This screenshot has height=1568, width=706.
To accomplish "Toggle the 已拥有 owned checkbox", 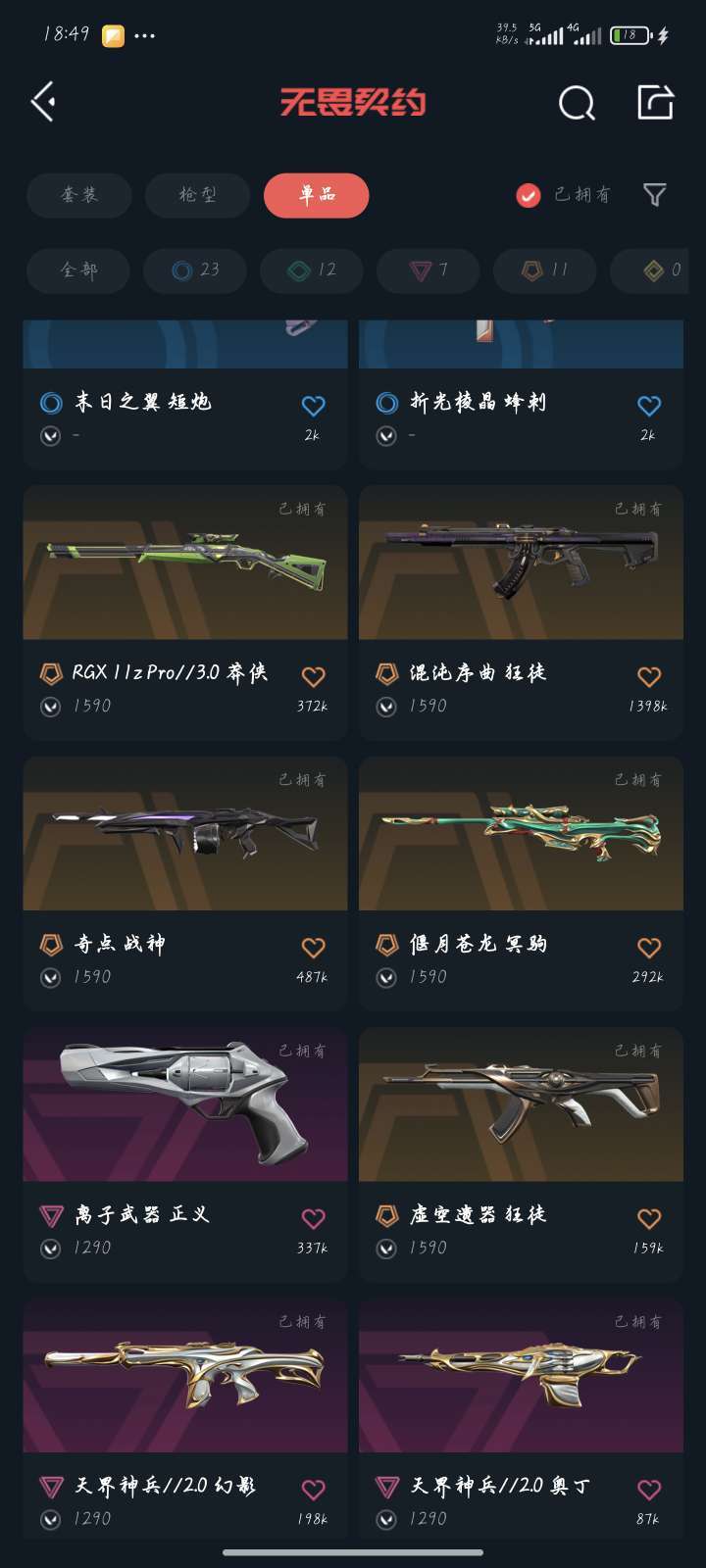I will [529, 195].
